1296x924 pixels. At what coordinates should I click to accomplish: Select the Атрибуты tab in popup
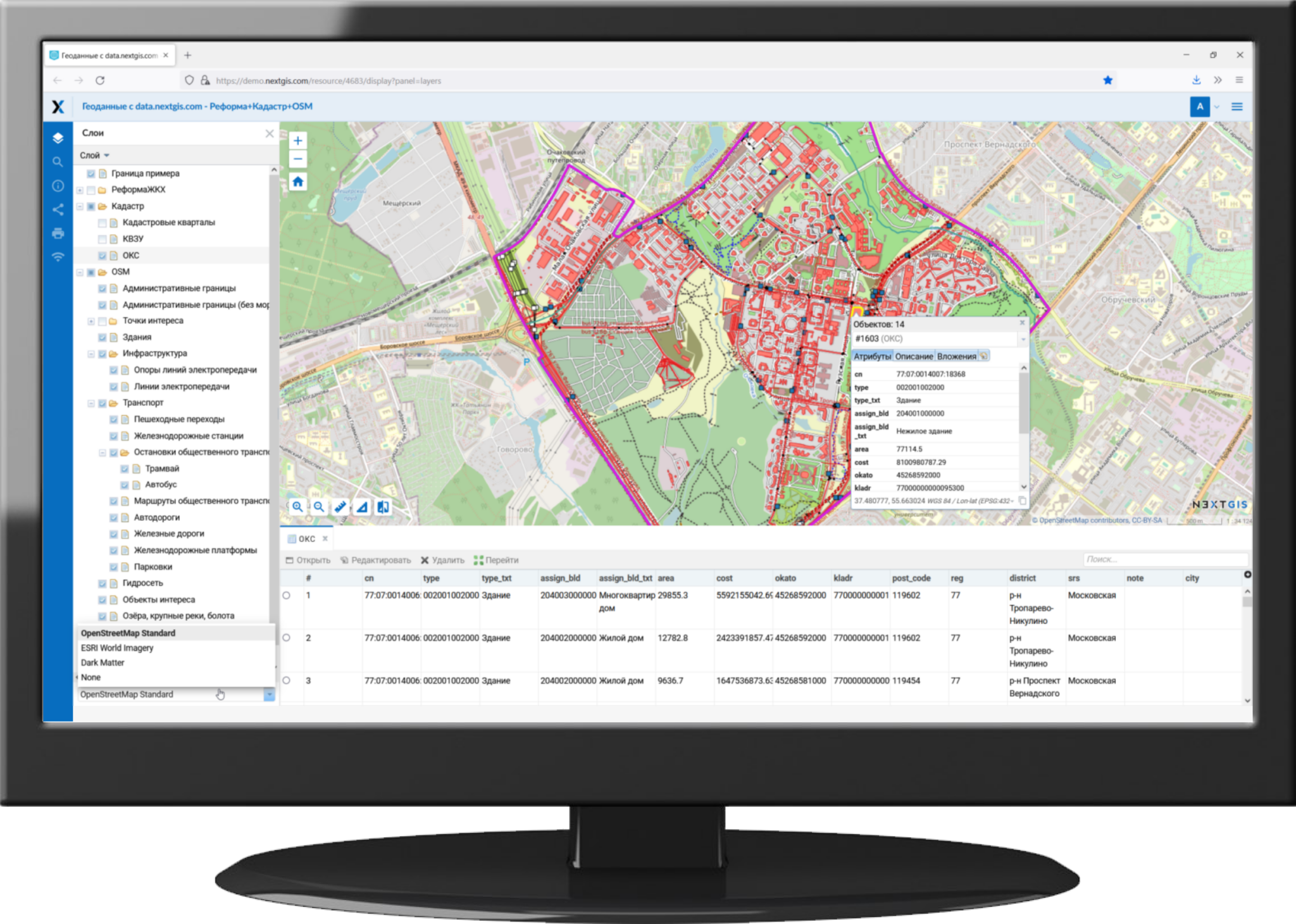(872, 356)
